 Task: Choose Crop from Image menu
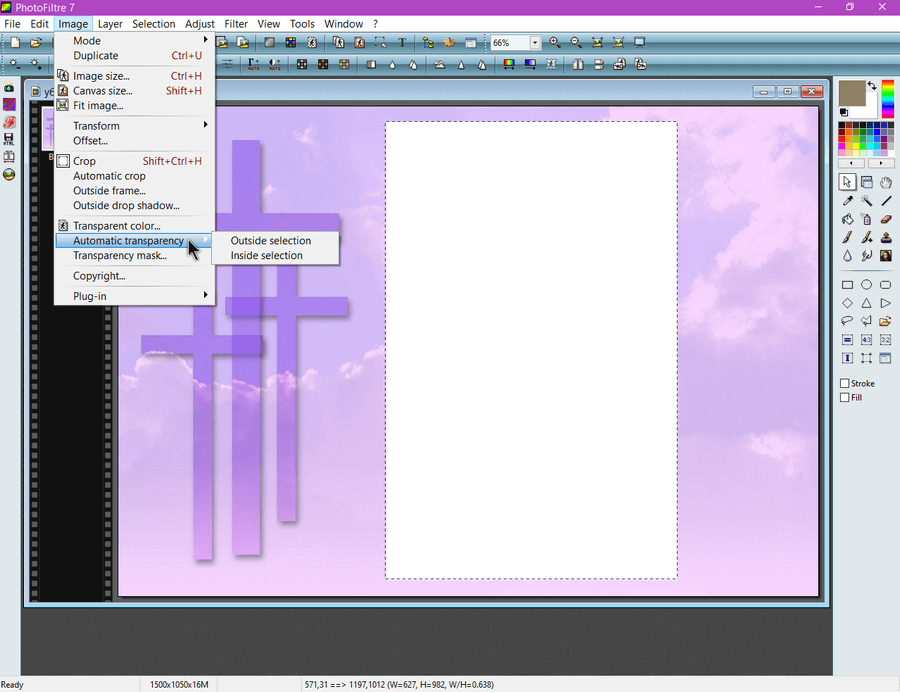pyautogui.click(x=135, y=161)
